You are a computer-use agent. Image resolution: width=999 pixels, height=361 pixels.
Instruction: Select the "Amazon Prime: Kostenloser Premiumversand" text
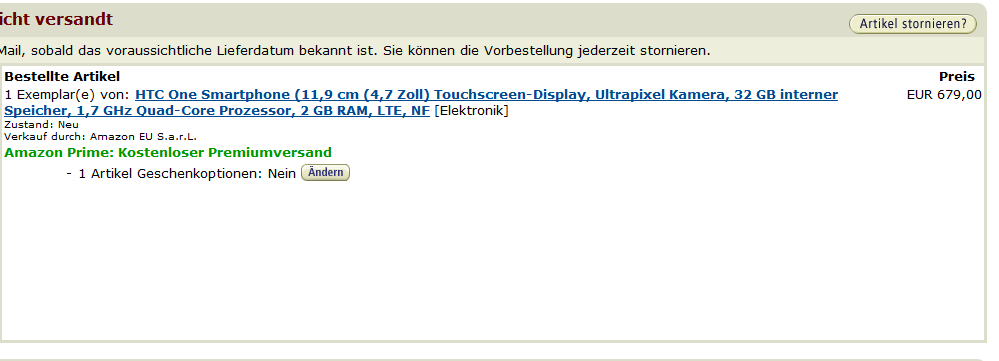[x=168, y=153]
